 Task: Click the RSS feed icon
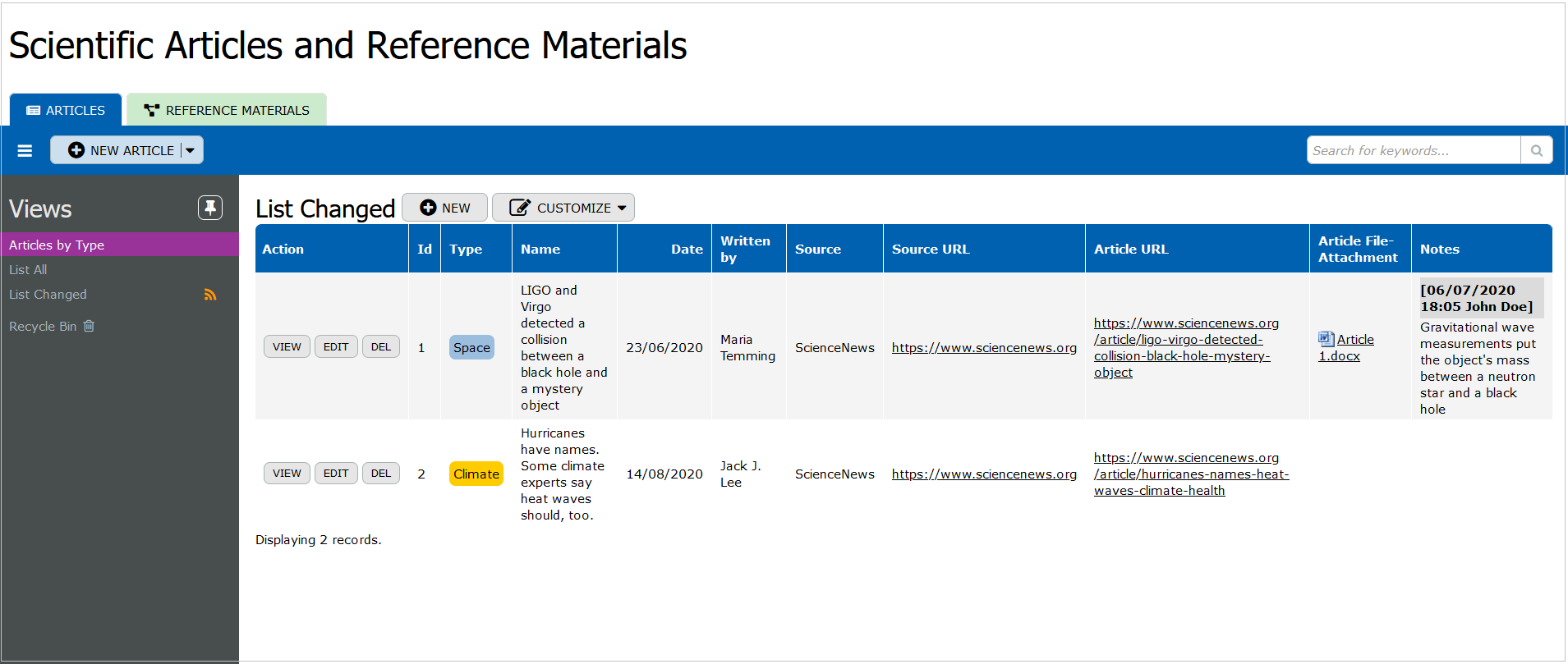click(210, 295)
